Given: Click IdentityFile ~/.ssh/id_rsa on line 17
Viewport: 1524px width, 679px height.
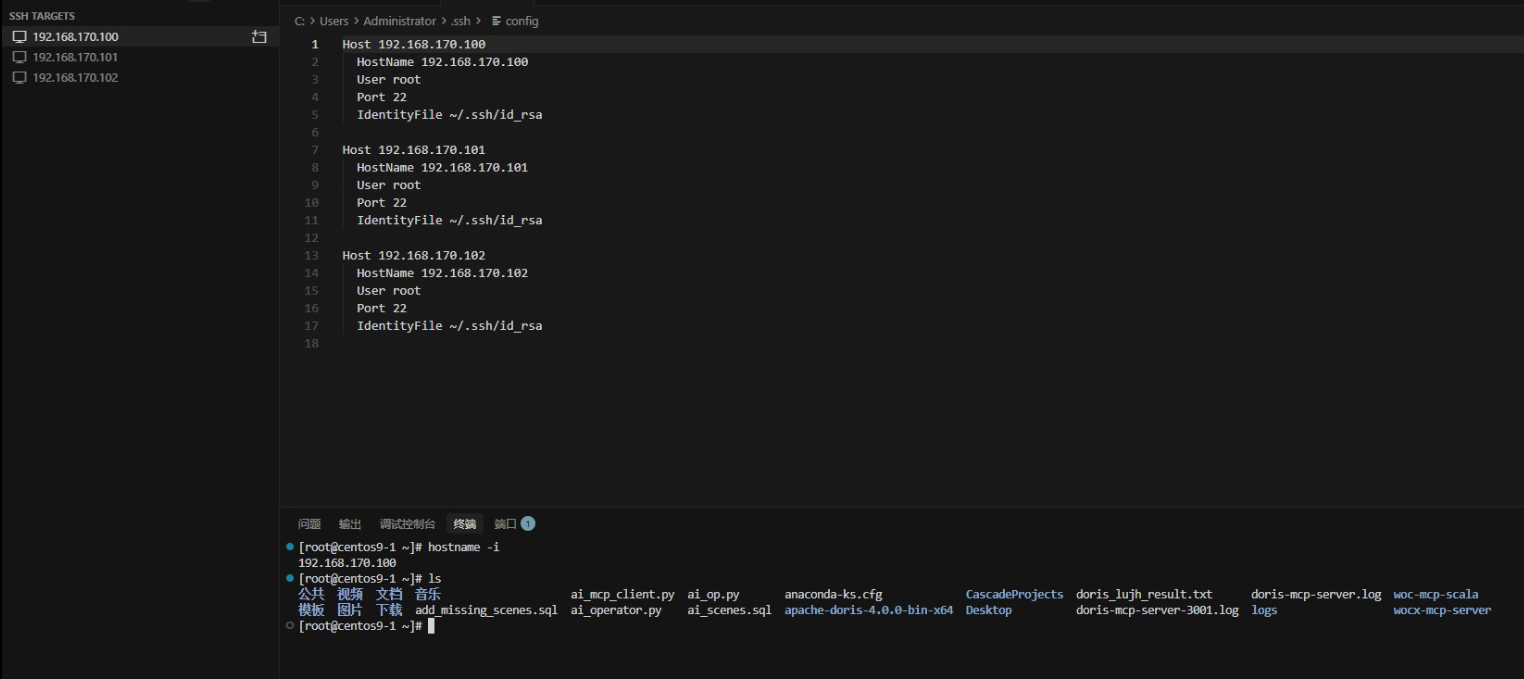Looking at the screenshot, I should click(449, 326).
